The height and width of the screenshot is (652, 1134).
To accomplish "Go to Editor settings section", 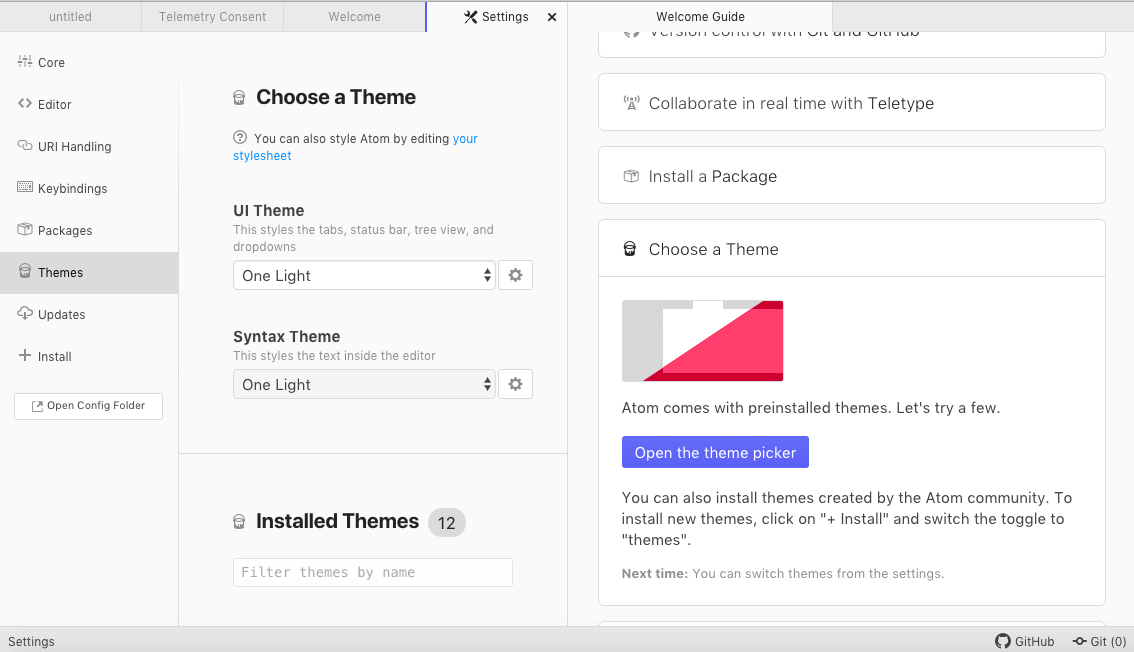I will point(54,104).
